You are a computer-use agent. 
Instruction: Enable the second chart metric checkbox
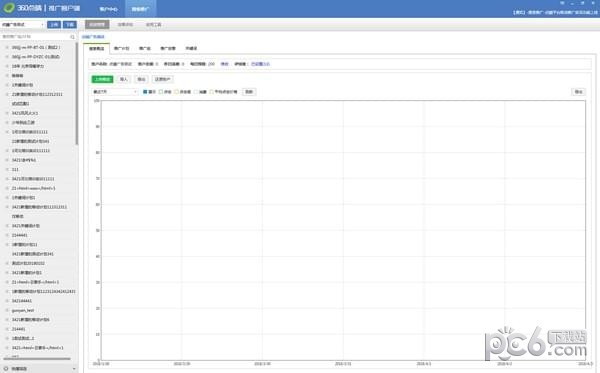[161, 92]
